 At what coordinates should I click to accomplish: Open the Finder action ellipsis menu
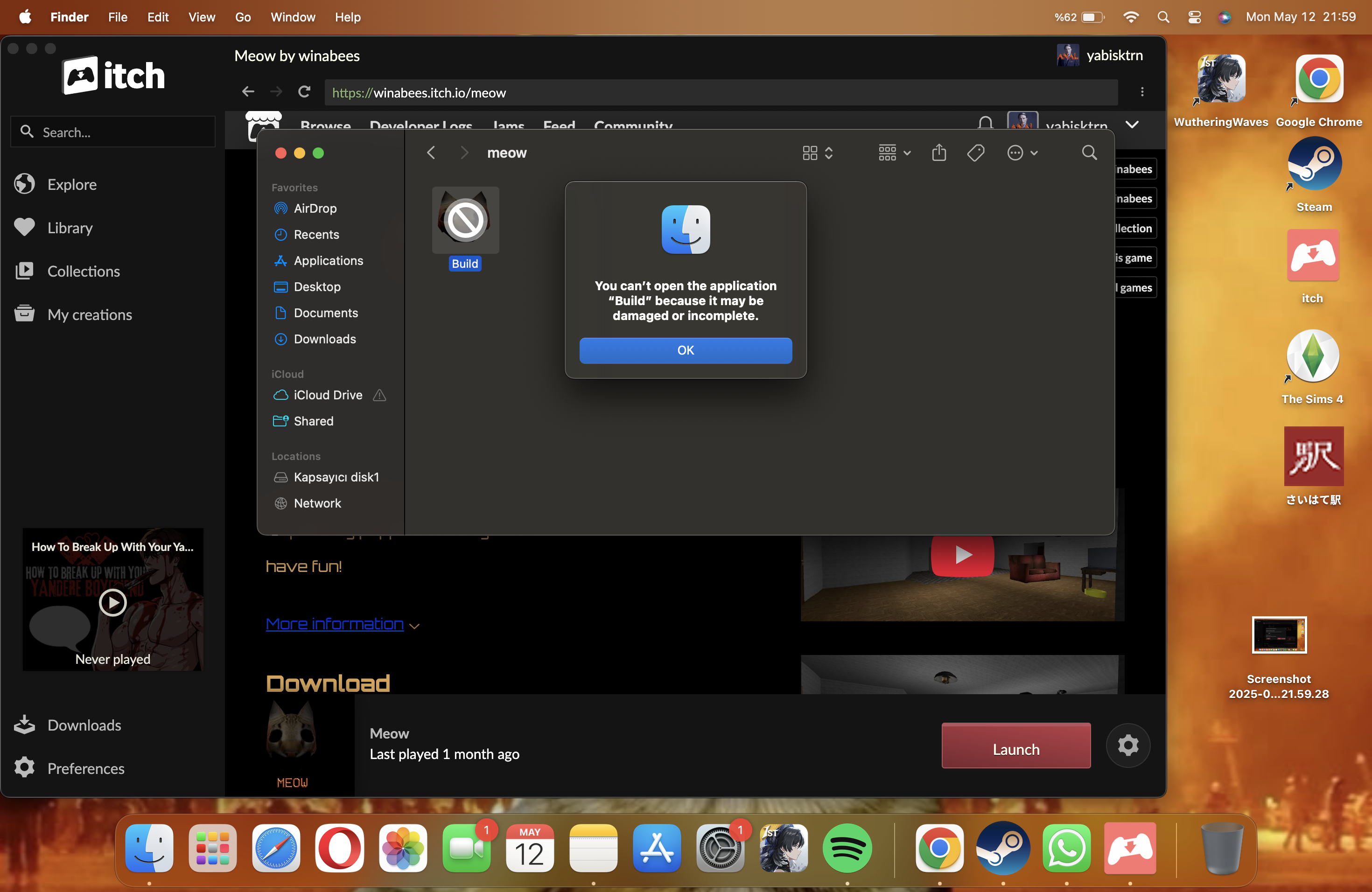pyautogui.click(x=1022, y=153)
